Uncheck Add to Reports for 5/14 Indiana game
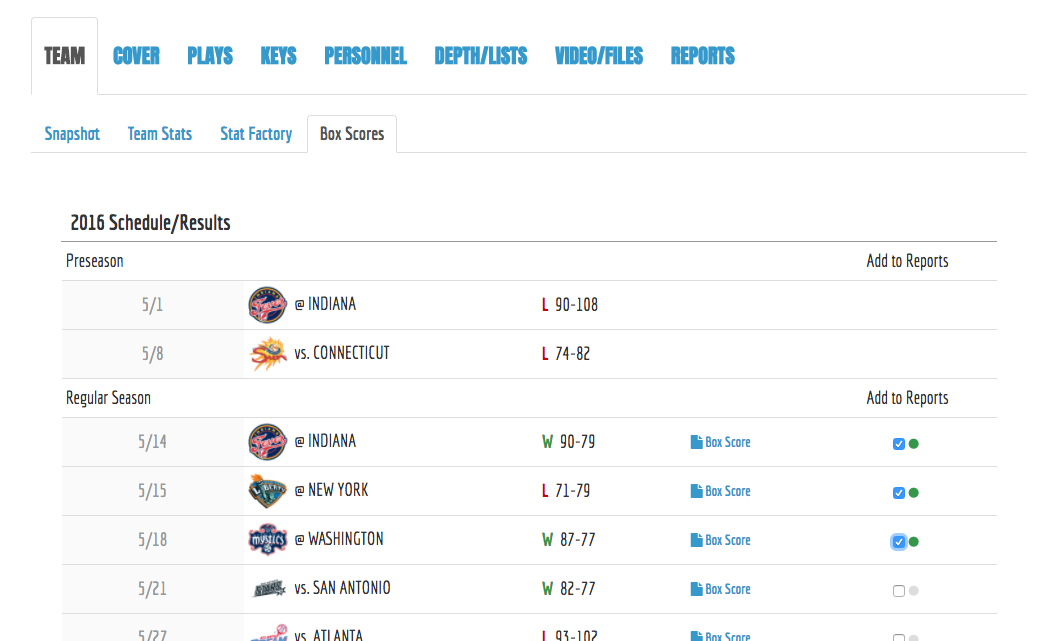Viewport: 1055px width, 641px height. coord(899,444)
